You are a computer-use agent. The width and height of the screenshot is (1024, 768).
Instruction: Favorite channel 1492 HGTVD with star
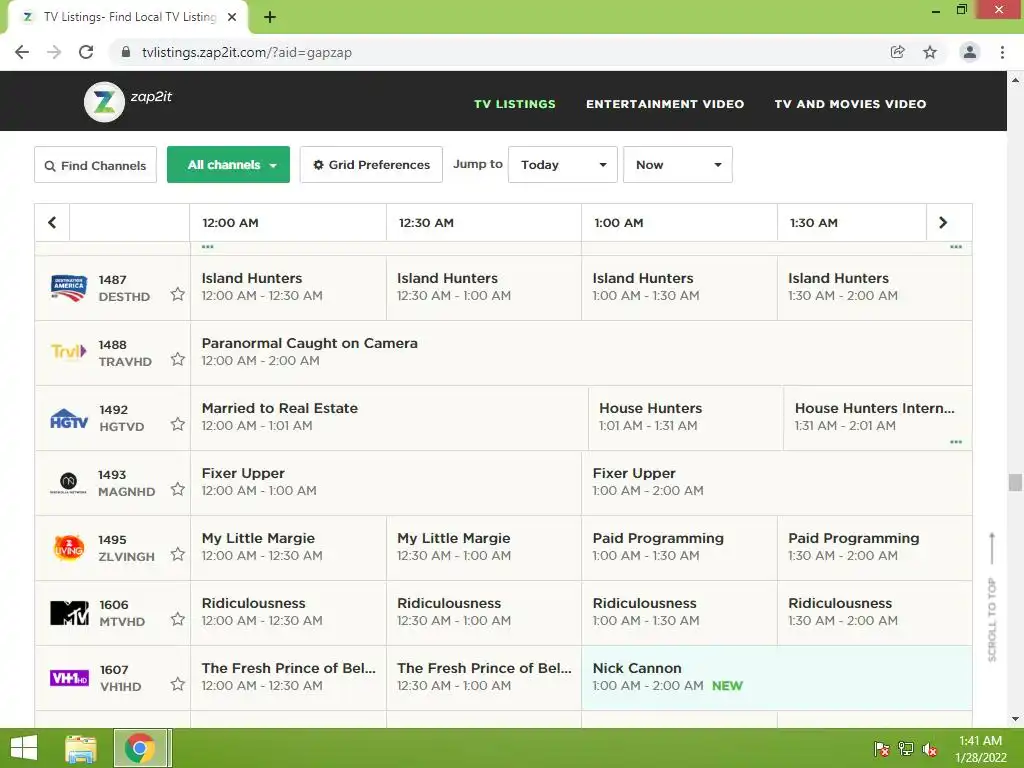178,424
